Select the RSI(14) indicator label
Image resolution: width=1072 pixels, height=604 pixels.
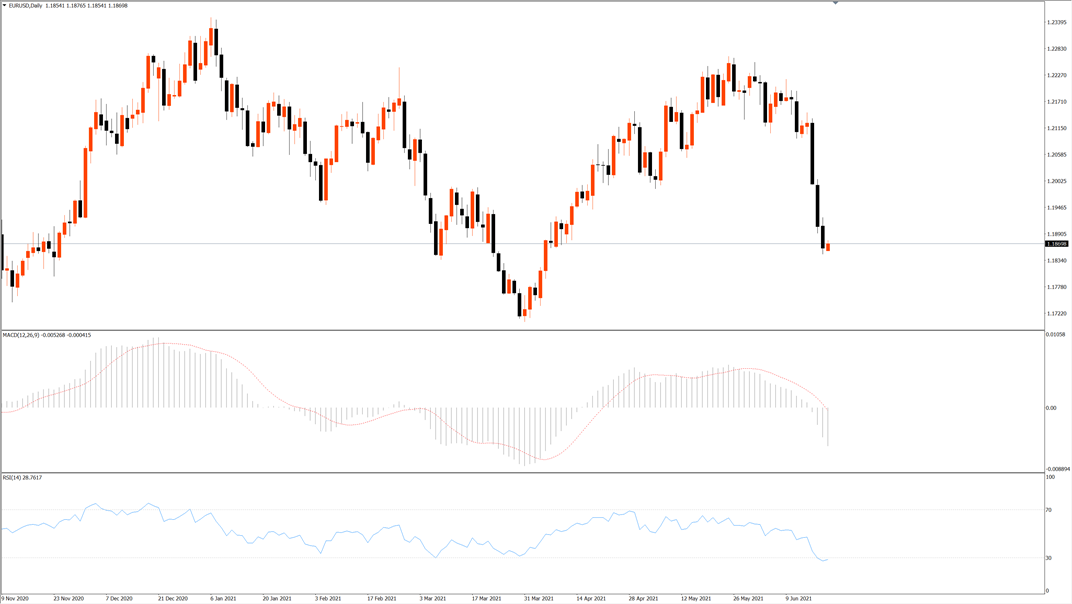12,477
